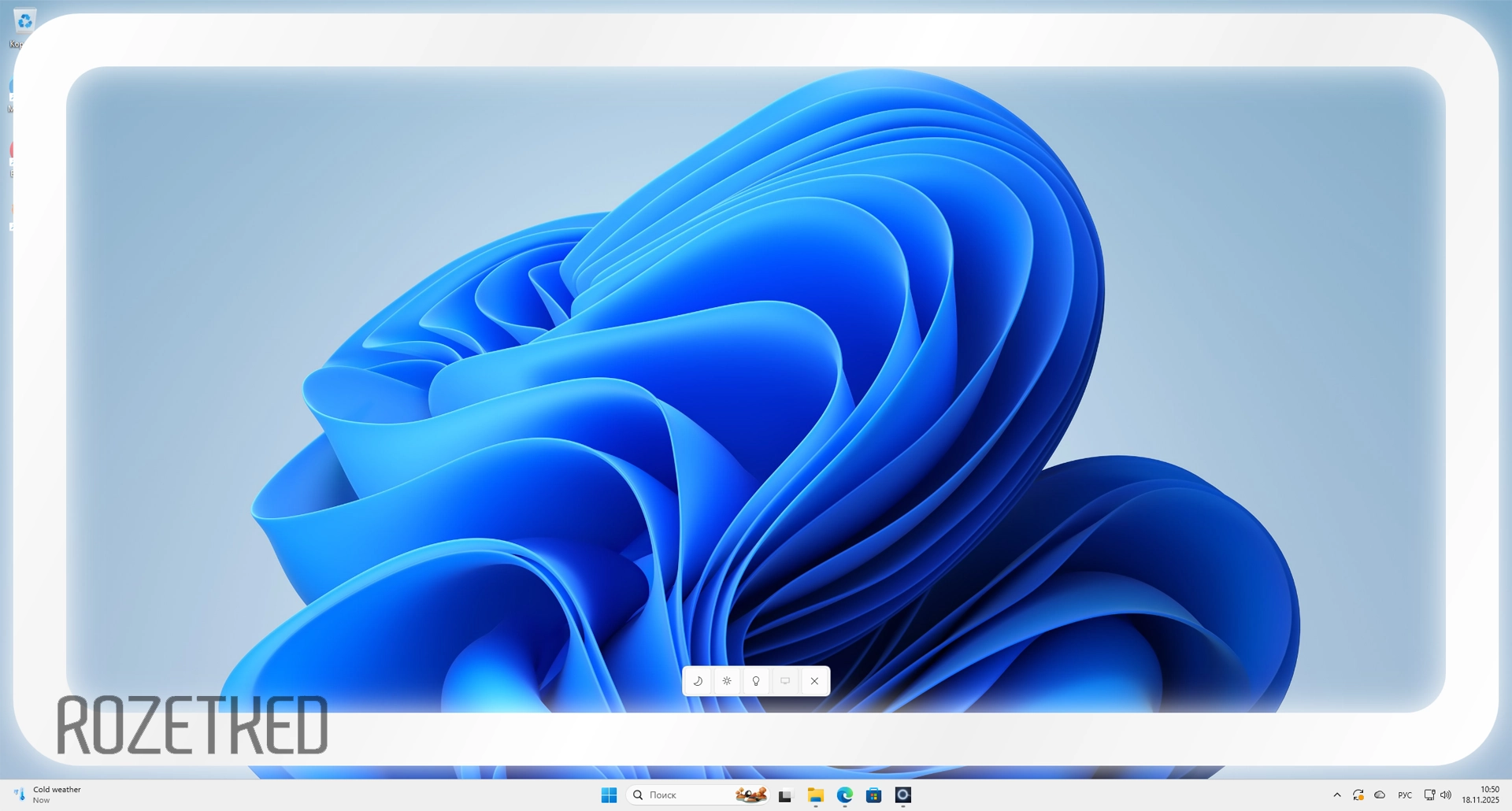Click the moon icon in the light toolbar
The height and width of the screenshot is (811, 1512).
[x=698, y=681]
